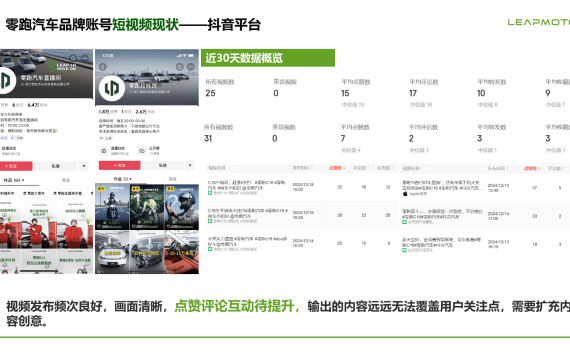Viewport: 570px width, 360px height.
Task: Tap the back arrow on second profile
Action: (x=103, y=67)
